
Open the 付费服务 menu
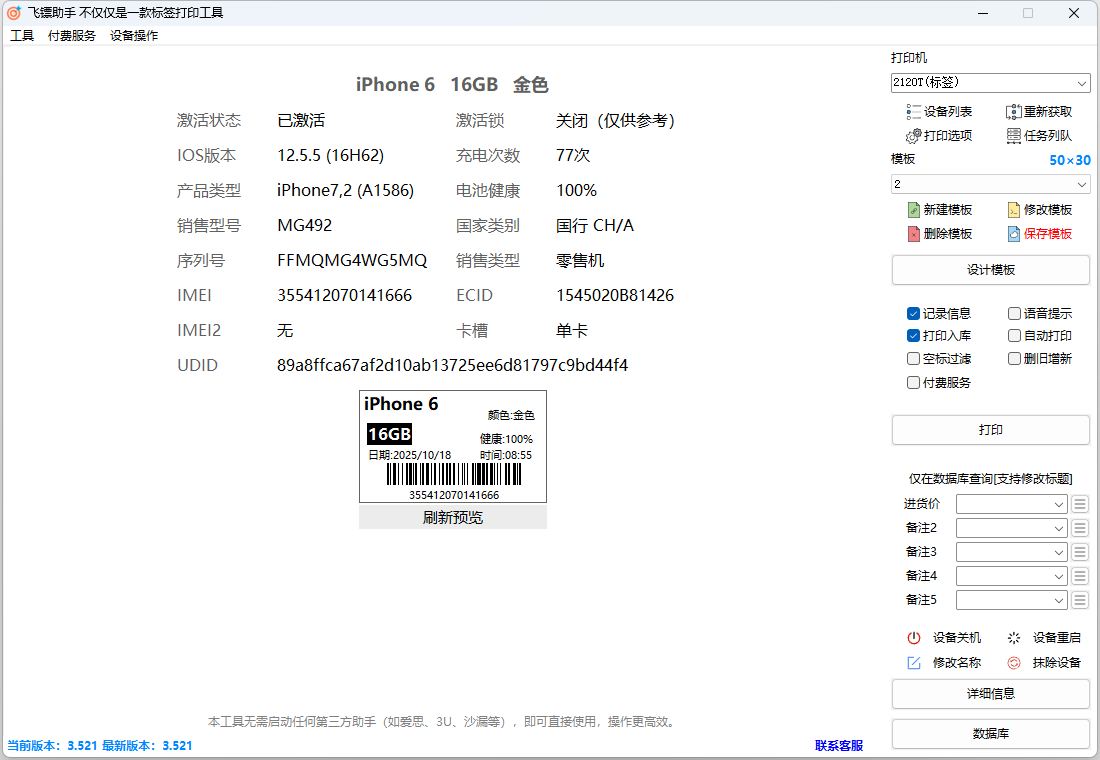[72, 36]
